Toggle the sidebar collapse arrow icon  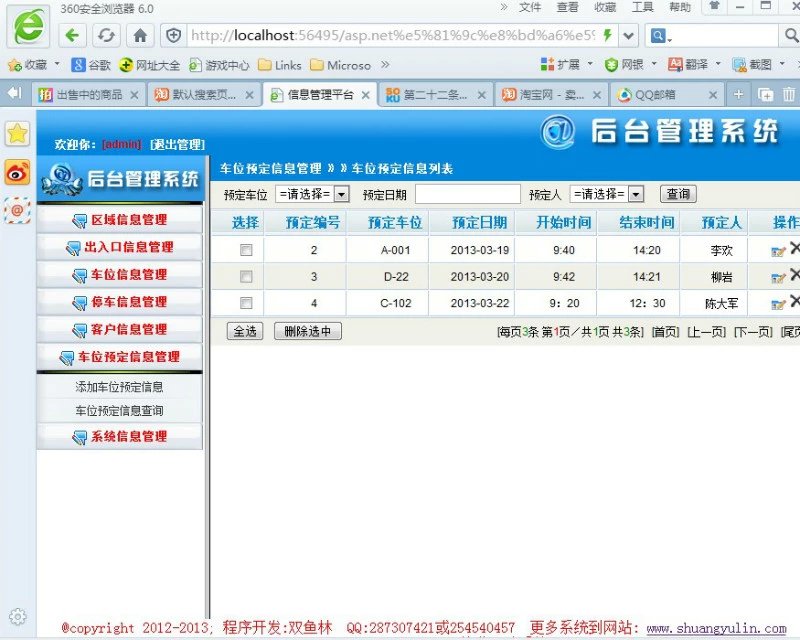(15, 93)
